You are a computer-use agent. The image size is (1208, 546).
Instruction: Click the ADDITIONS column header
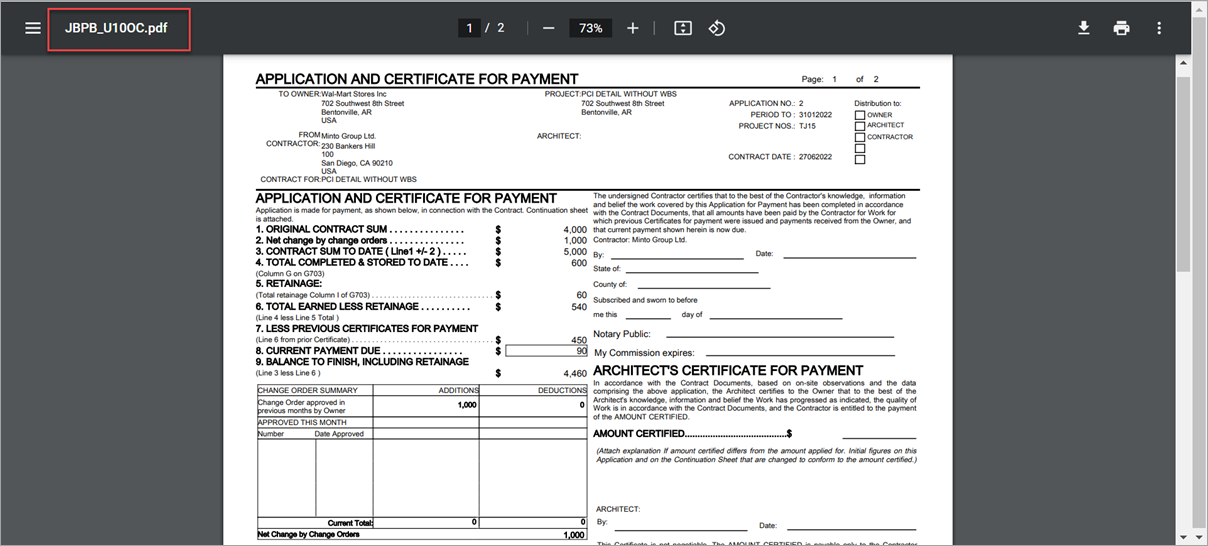pyautogui.click(x=458, y=391)
